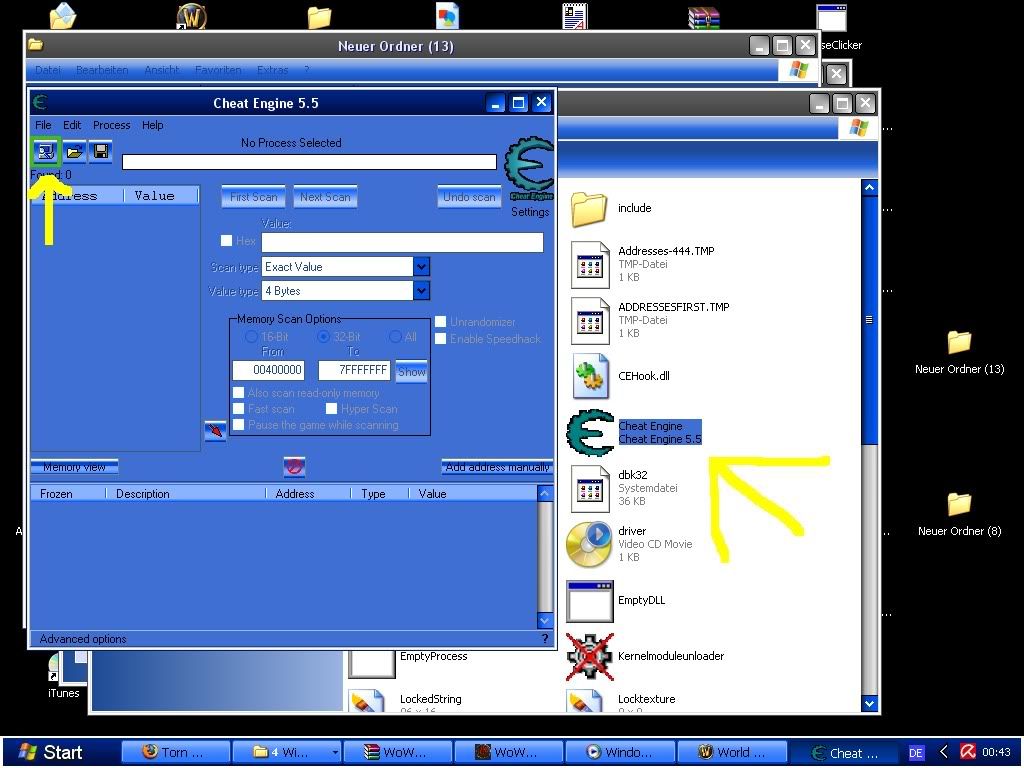Open Datei menu in Neuer Ordner window

pos(48,70)
